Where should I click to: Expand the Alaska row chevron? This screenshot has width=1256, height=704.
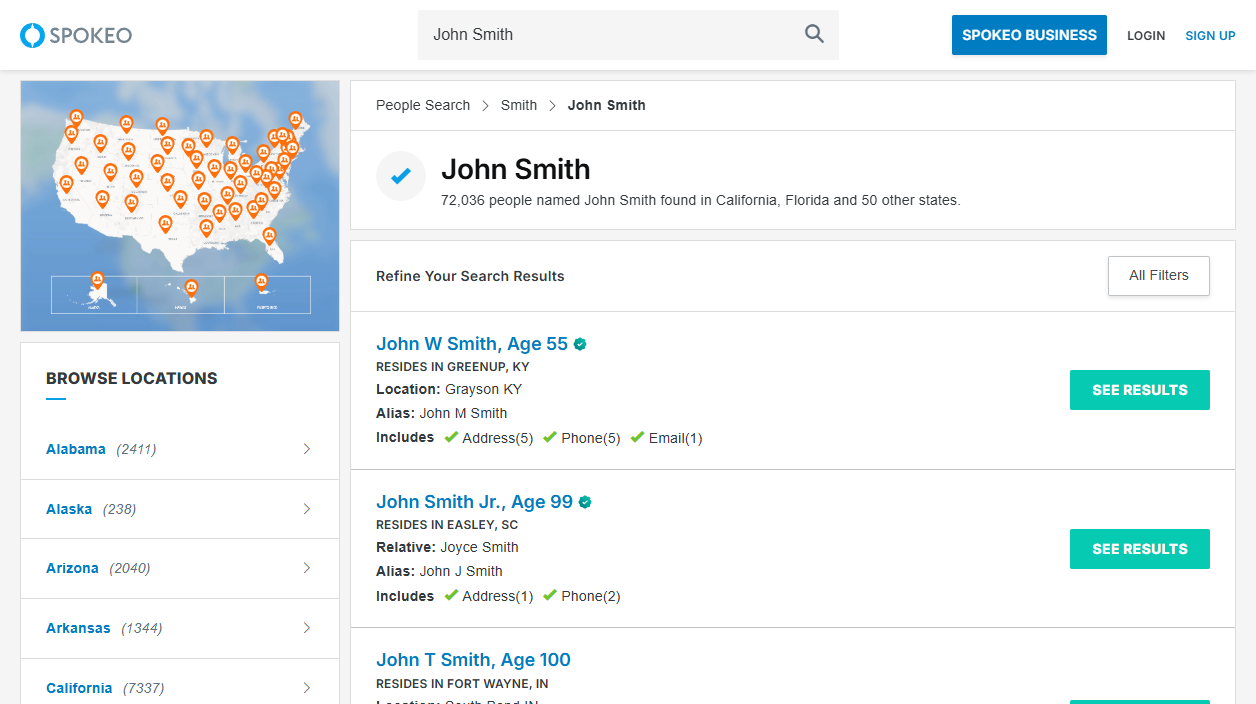click(x=307, y=509)
